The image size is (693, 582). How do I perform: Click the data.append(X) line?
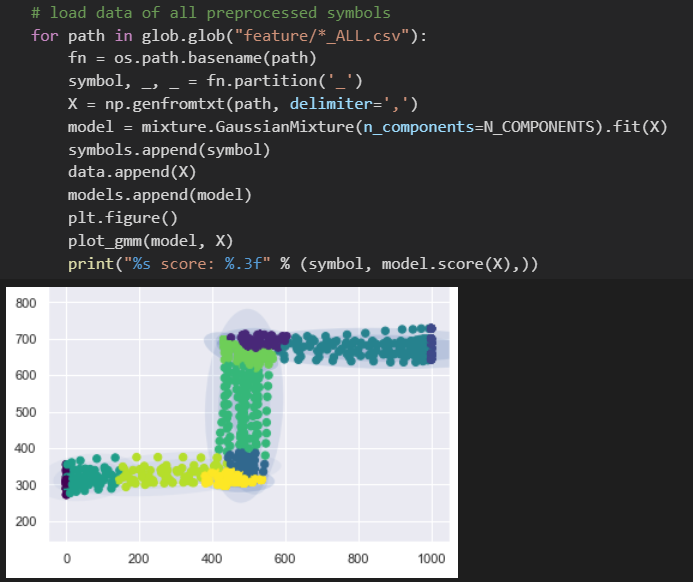tap(132, 172)
